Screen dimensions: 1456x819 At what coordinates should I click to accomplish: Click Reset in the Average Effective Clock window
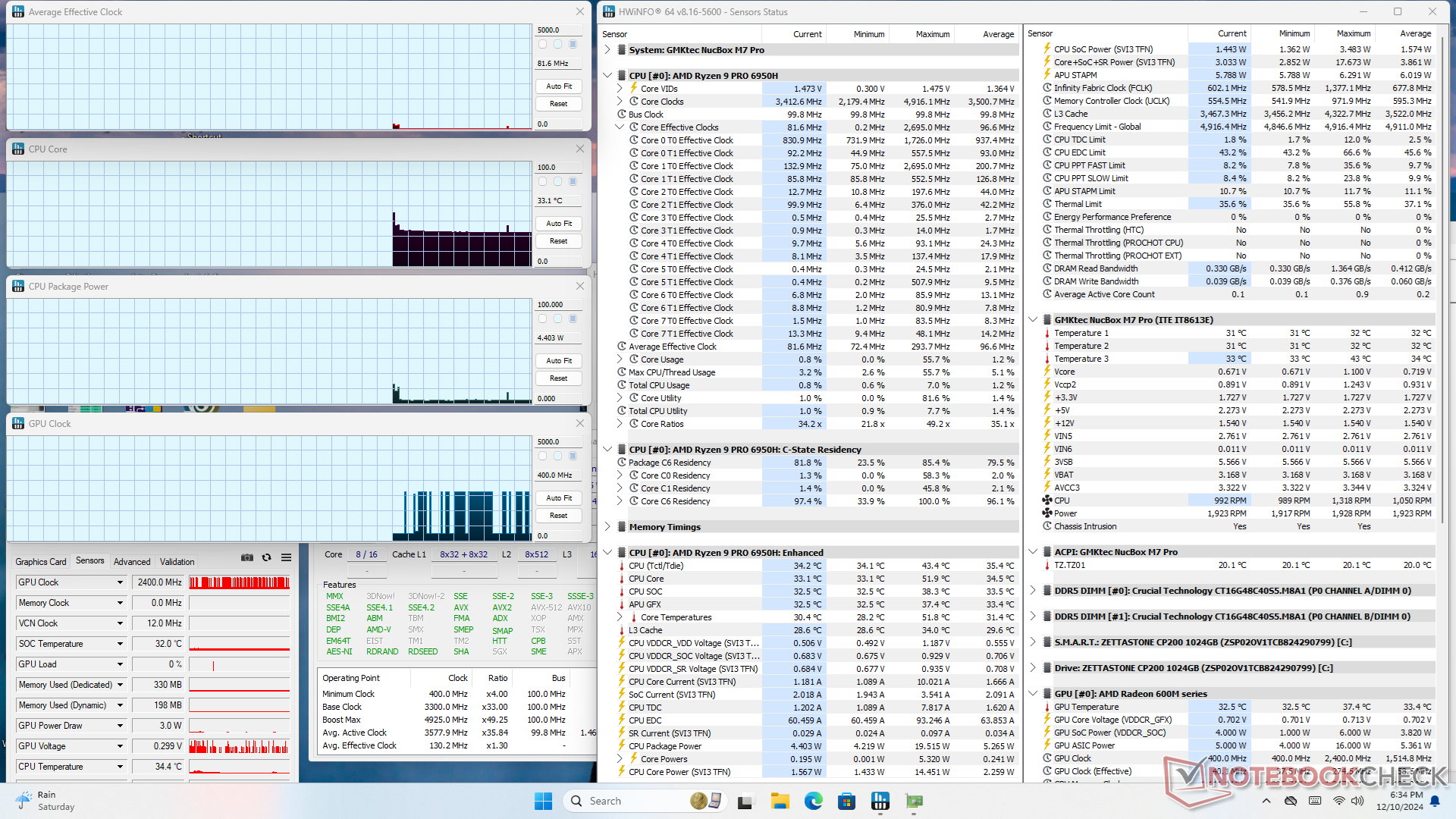pyautogui.click(x=559, y=104)
